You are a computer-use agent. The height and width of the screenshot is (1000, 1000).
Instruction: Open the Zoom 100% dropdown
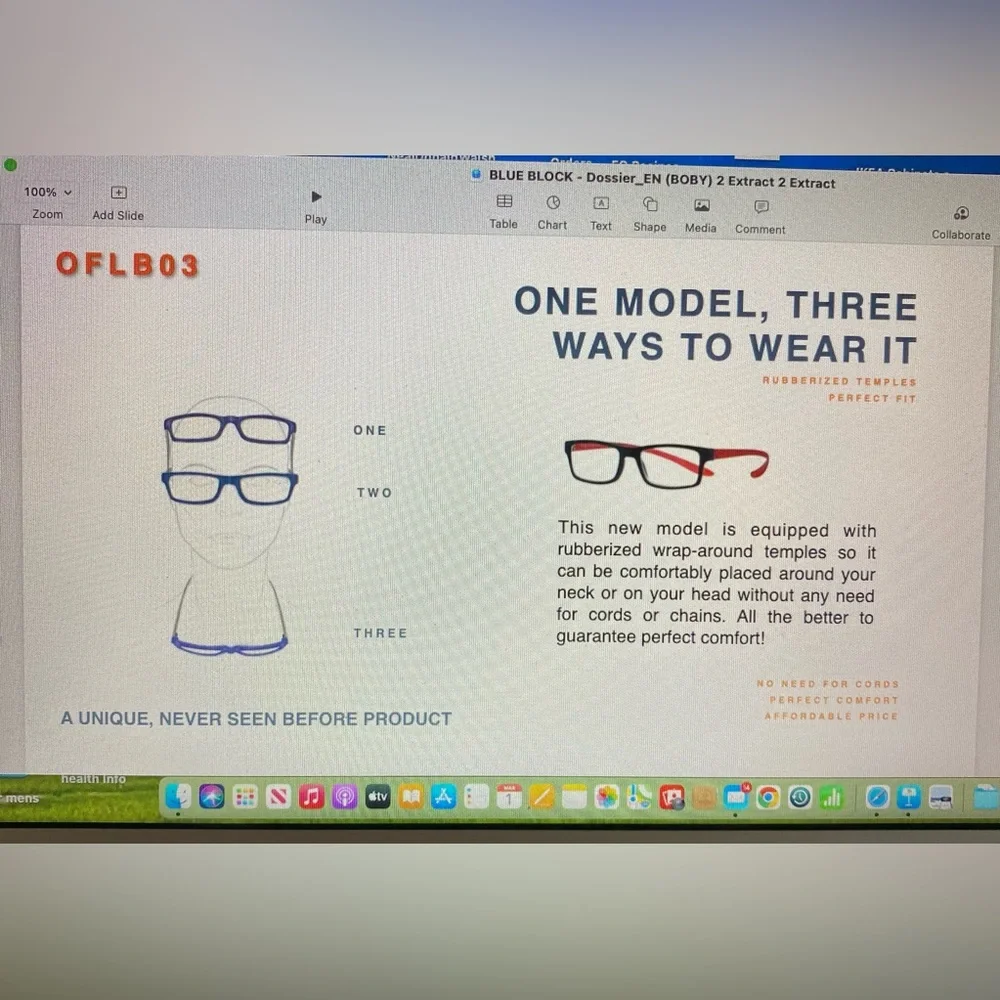(x=48, y=192)
